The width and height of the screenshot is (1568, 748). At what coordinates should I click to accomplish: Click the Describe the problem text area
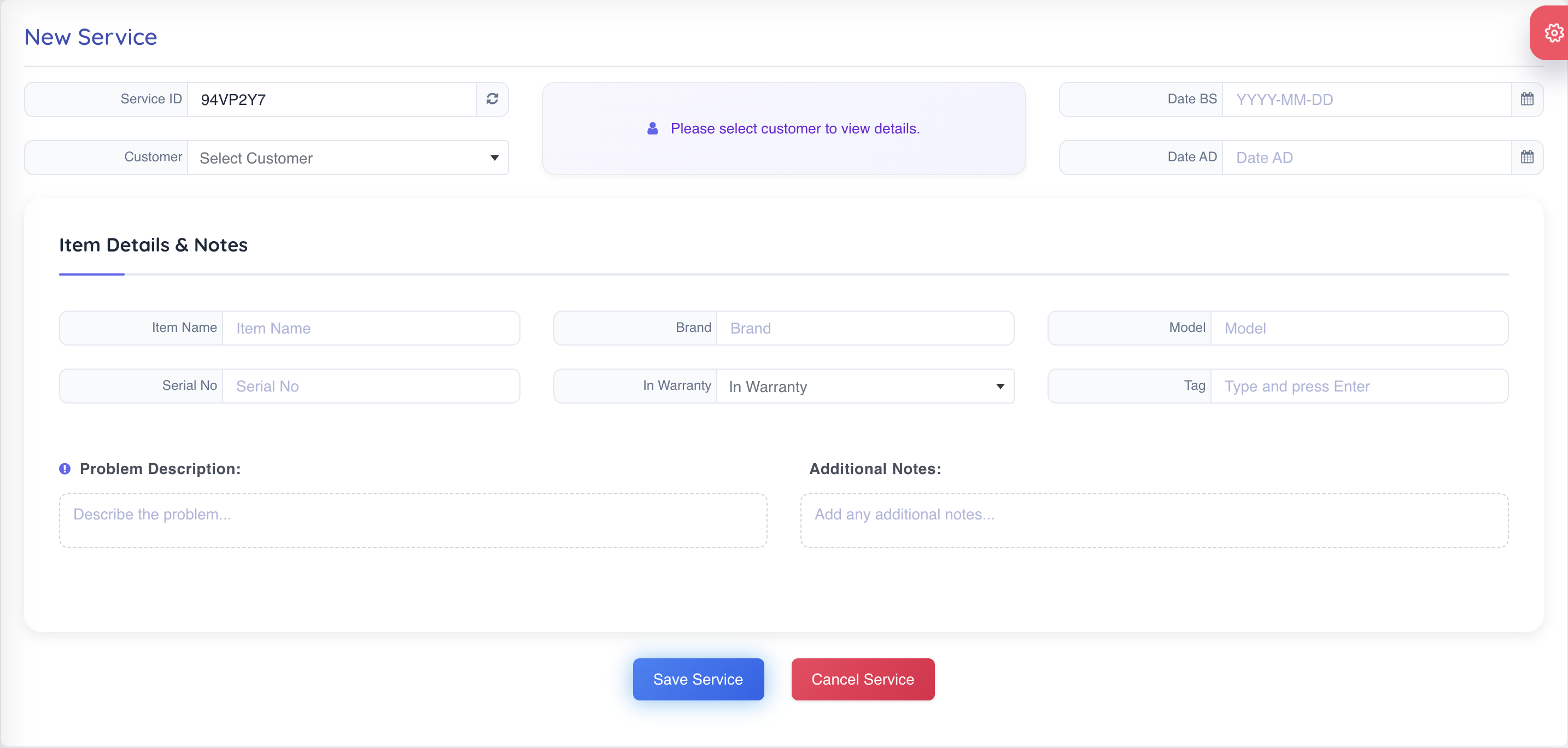coord(413,521)
